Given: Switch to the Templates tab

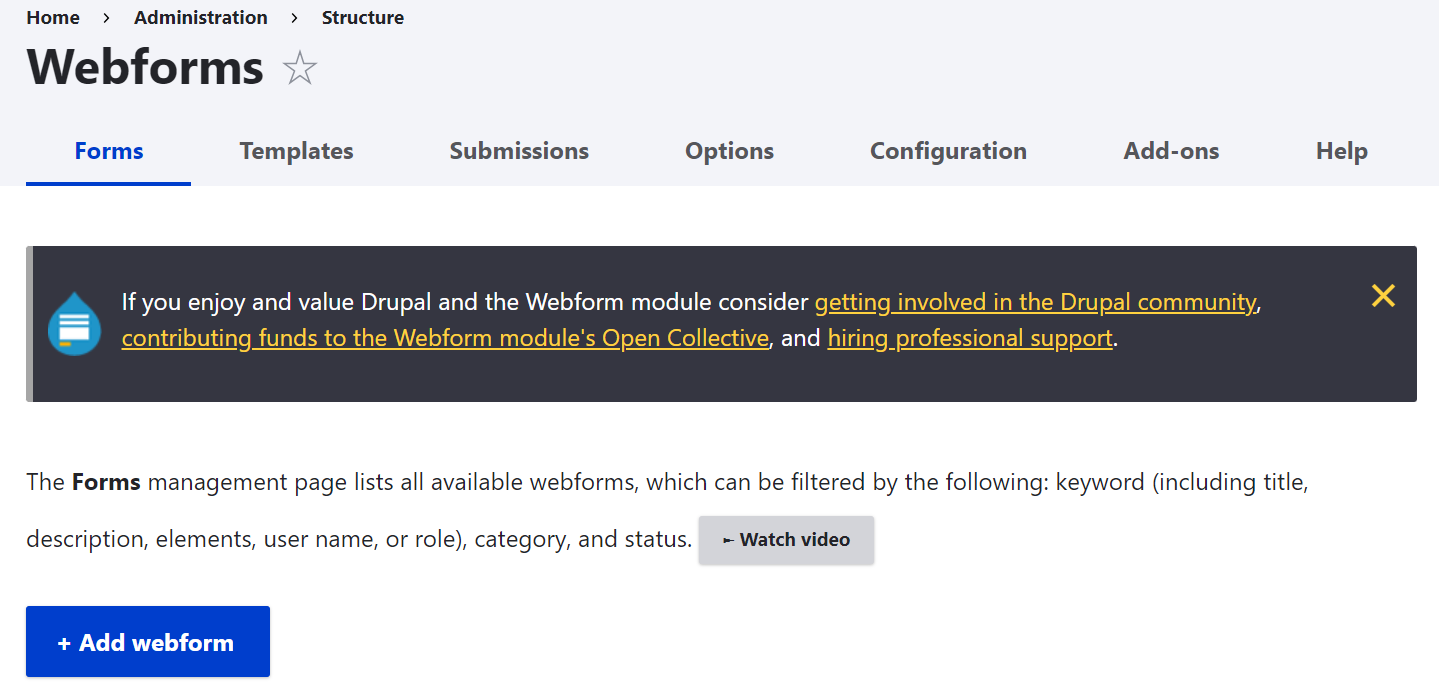Looking at the screenshot, I should tap(296, 151).
